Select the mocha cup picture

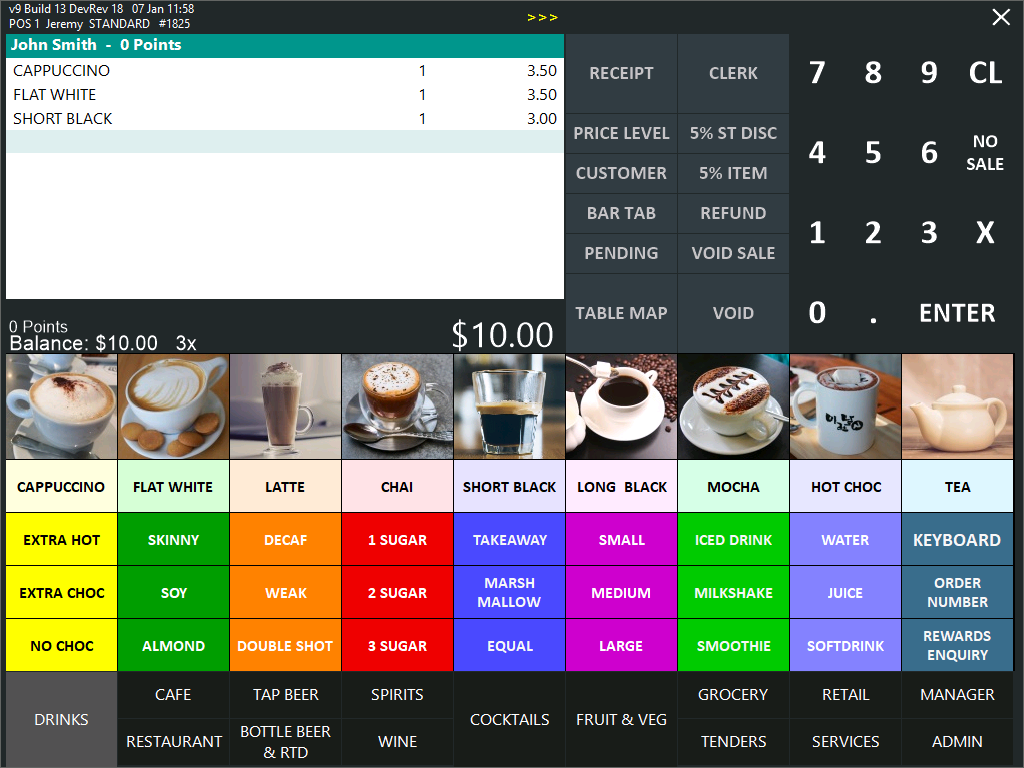733,407
